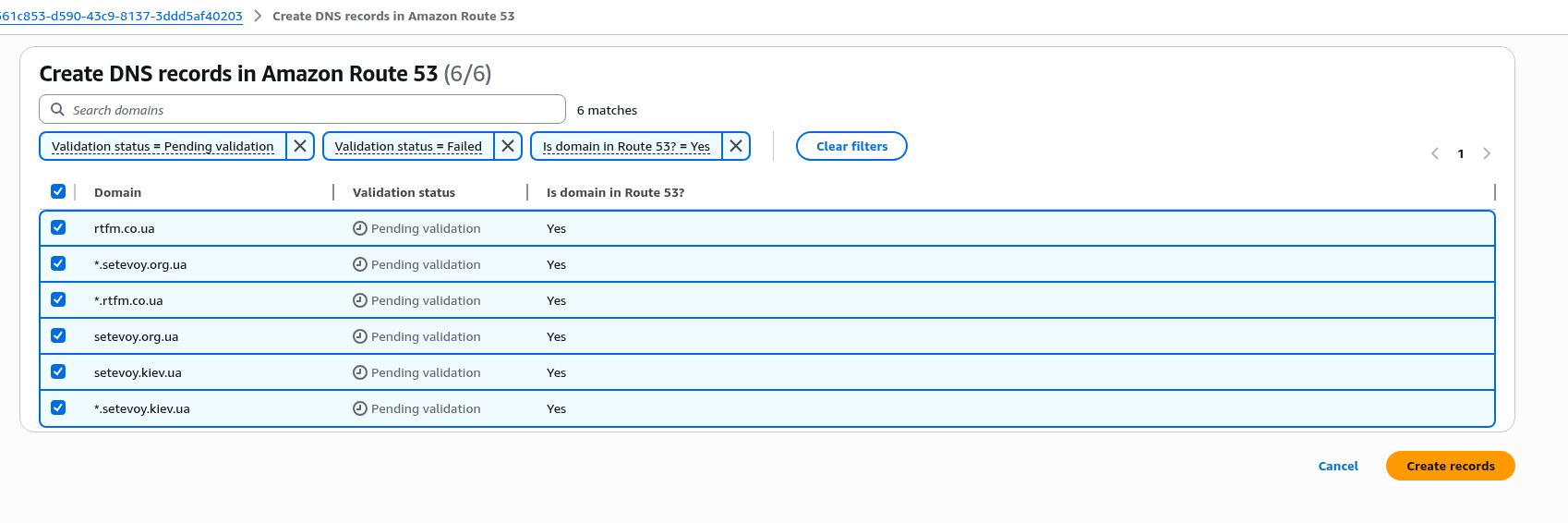Deselect the setevoy.kiev.ua row checkbox
The image size is (1568, 523).
tap(58, 371)
